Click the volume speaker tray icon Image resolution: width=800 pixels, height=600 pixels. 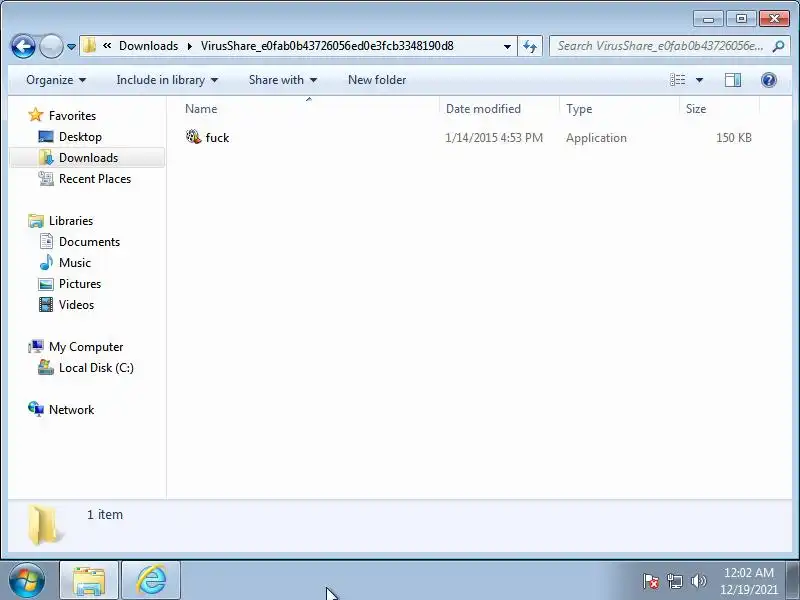coord(698,581)
